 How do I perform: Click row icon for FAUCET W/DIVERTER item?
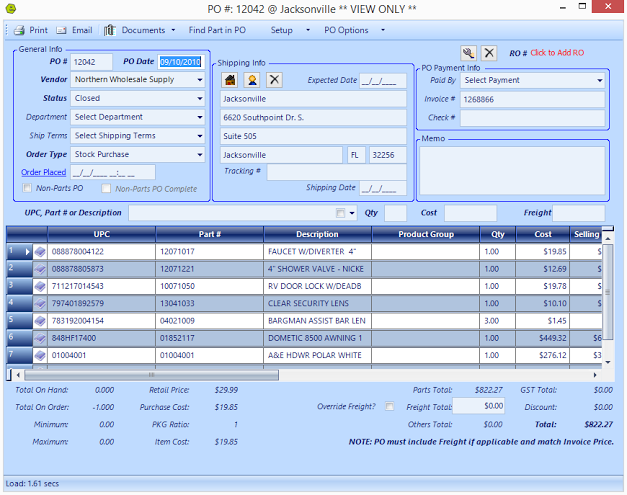click(x=41, y=252)
